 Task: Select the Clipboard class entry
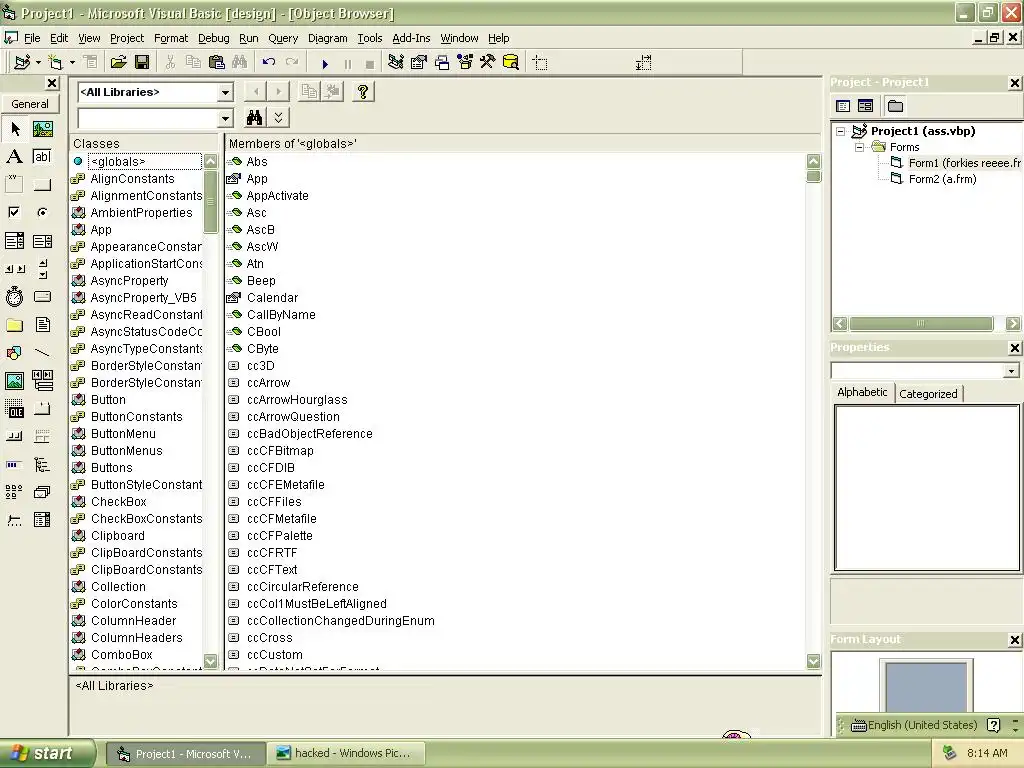pyautogui.click(x=118, y=536)
